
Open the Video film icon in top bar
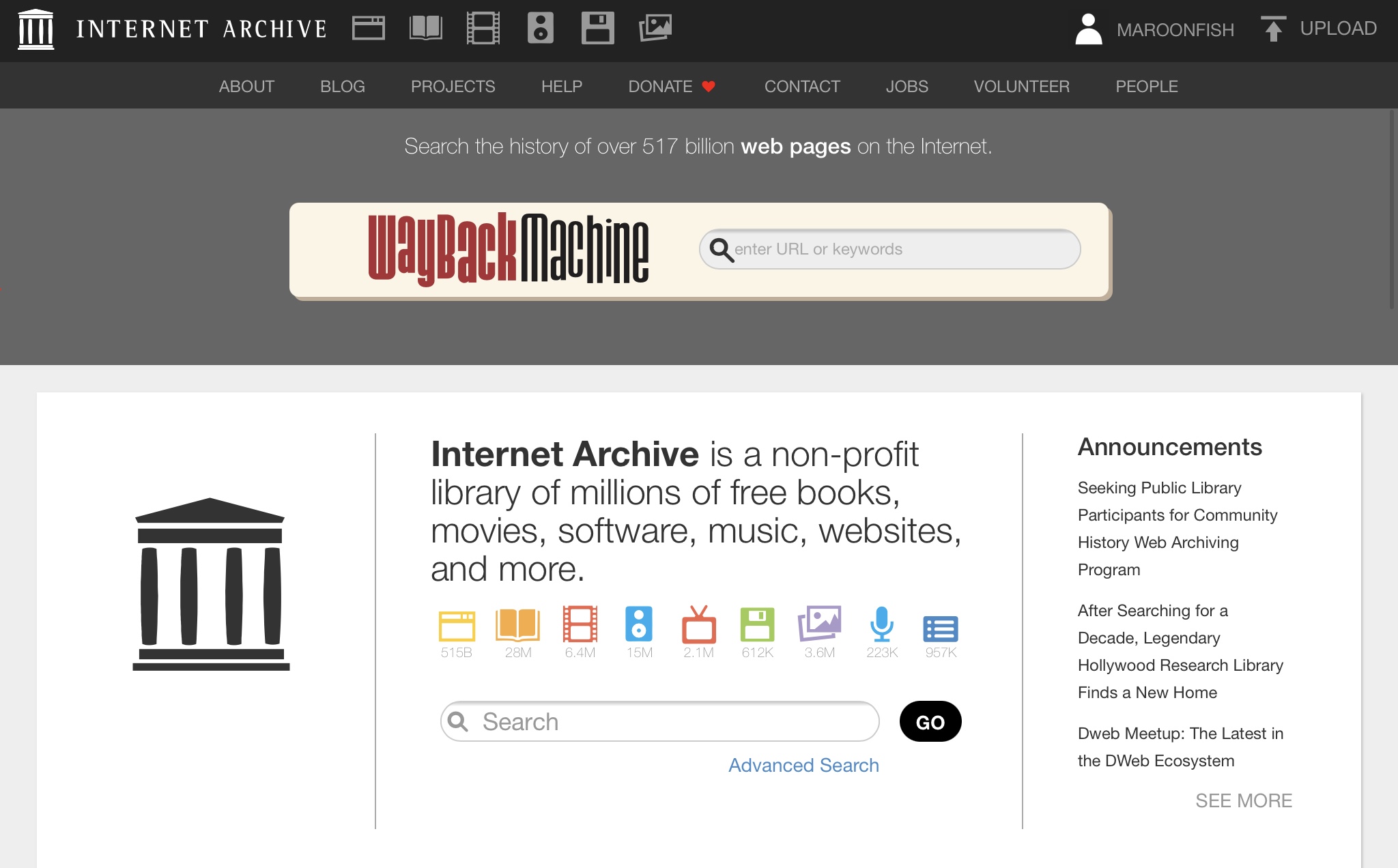(x=483, y=28)
